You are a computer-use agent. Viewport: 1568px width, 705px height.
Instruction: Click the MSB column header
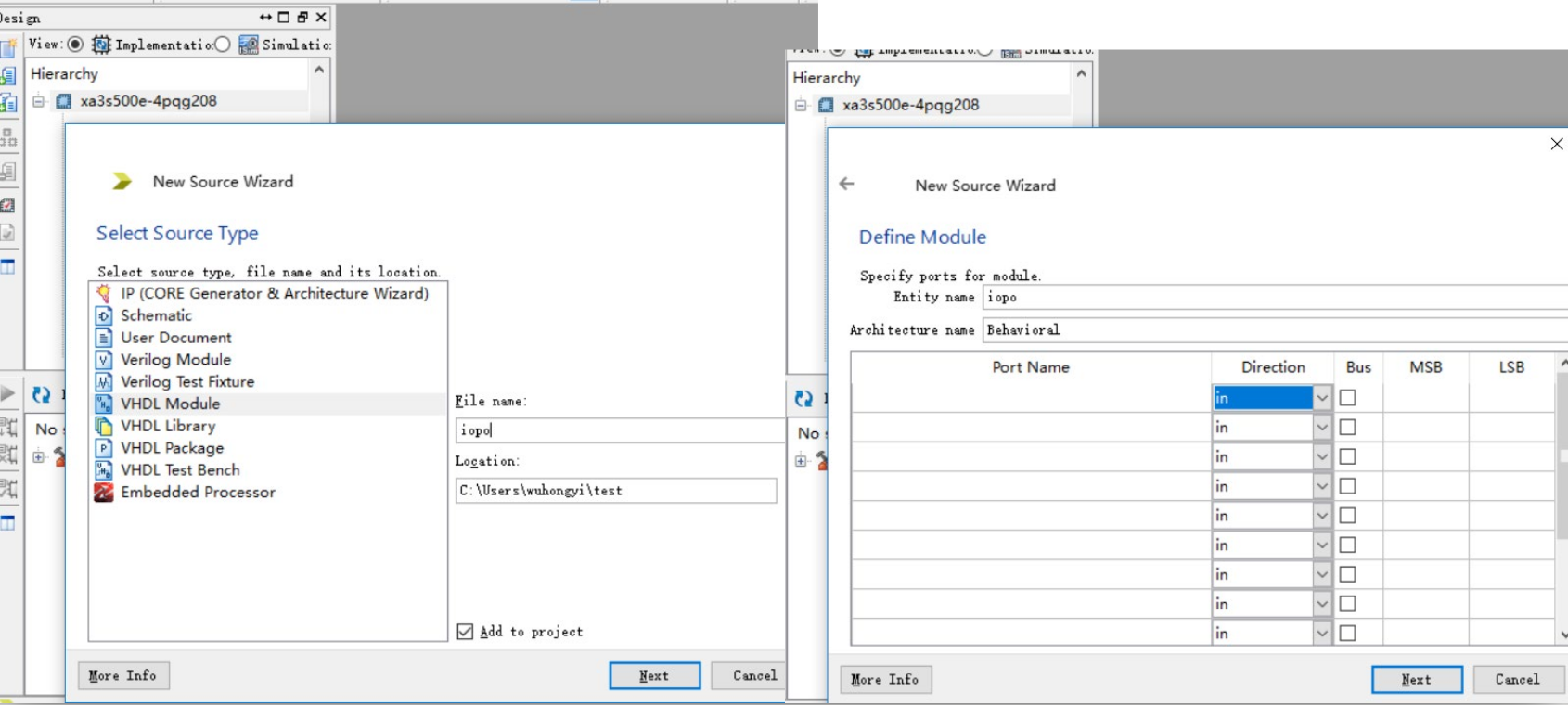(1426, 367)
